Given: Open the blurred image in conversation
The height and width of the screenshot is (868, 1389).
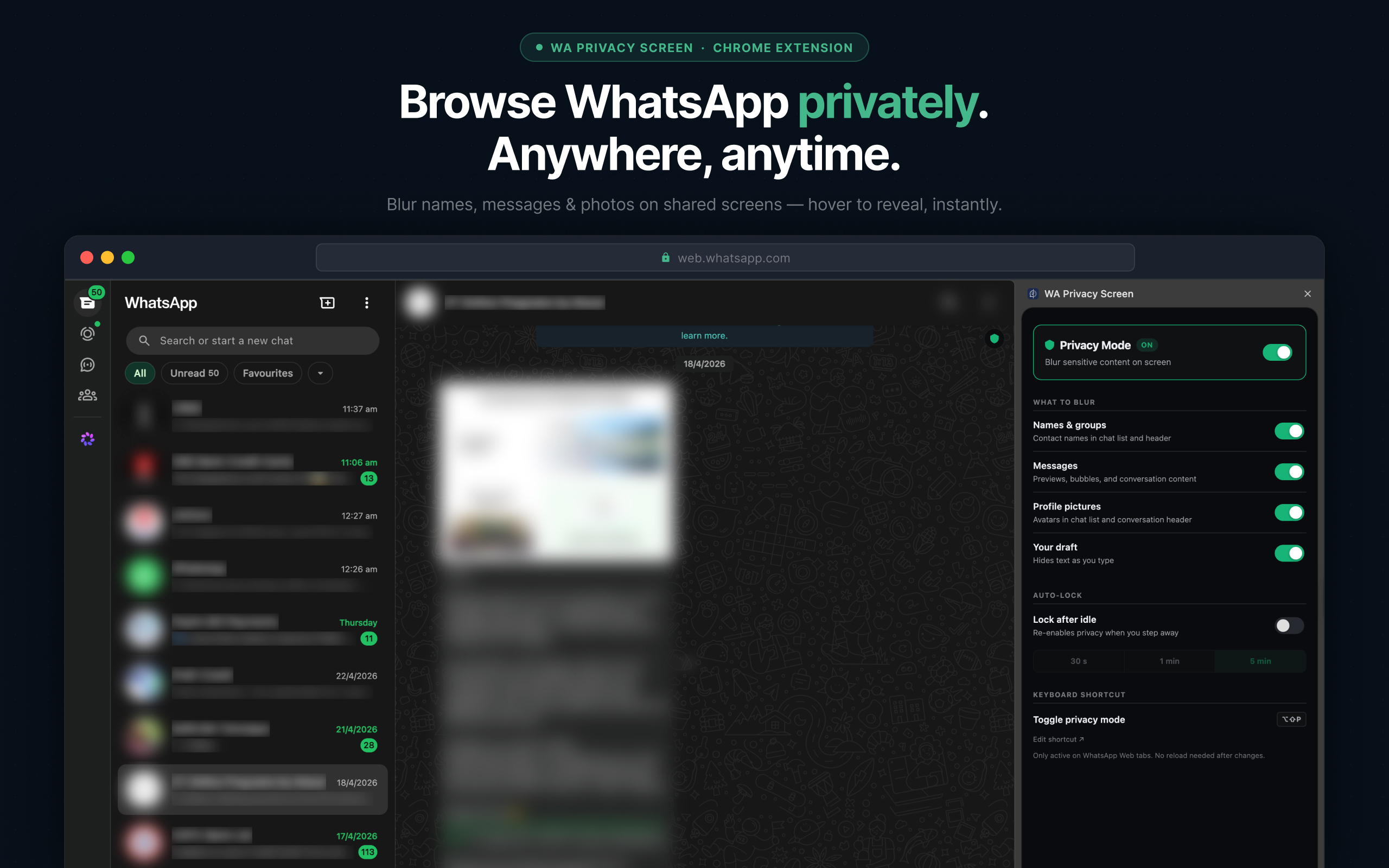Looking at the screenshot, I should click(x=557, y=472).
